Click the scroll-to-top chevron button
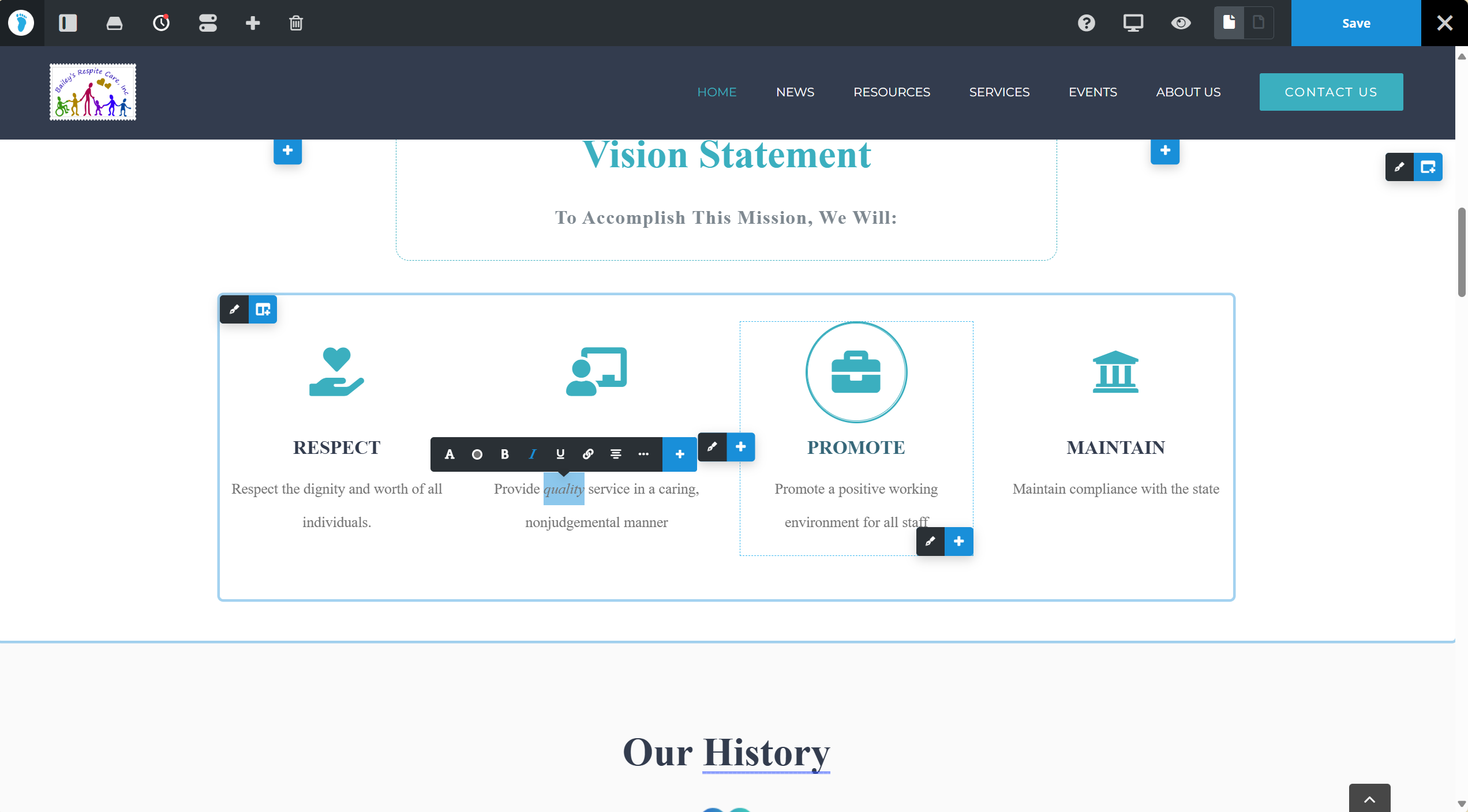 pos(1369,799)
